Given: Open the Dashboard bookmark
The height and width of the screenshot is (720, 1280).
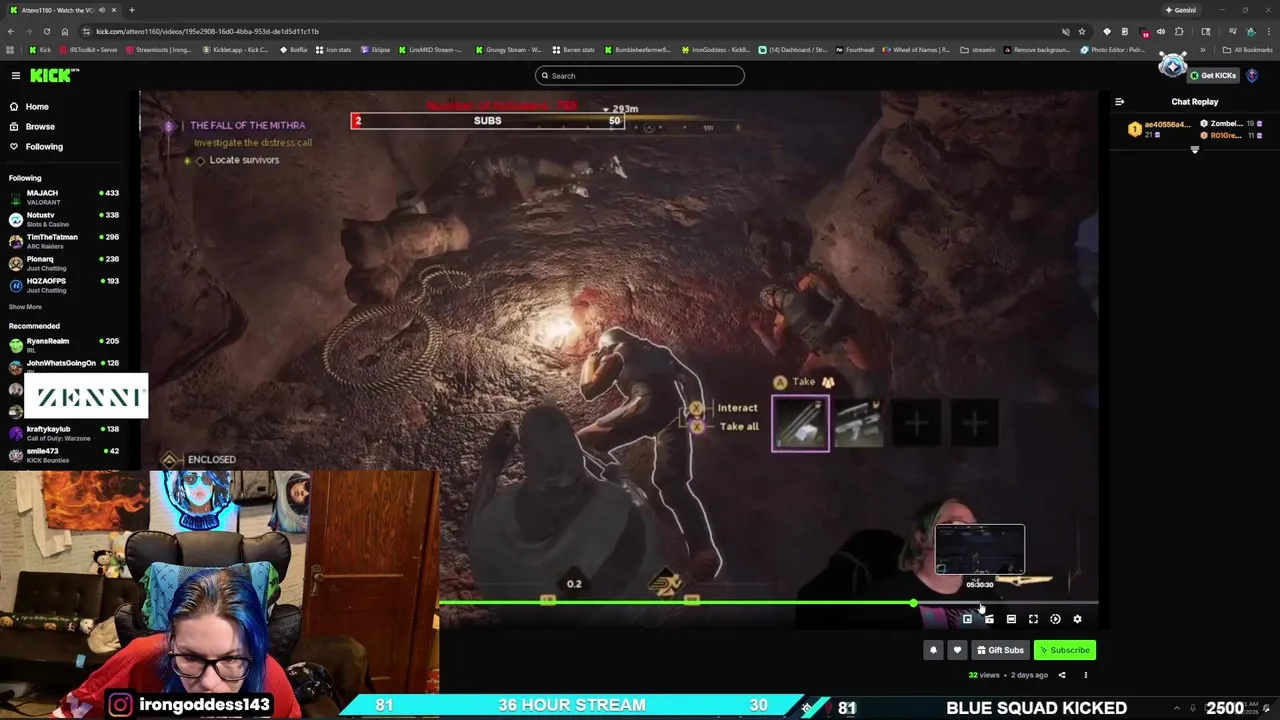Looking at the screenshot, I should pyautogui.click(x=793, y=49).
